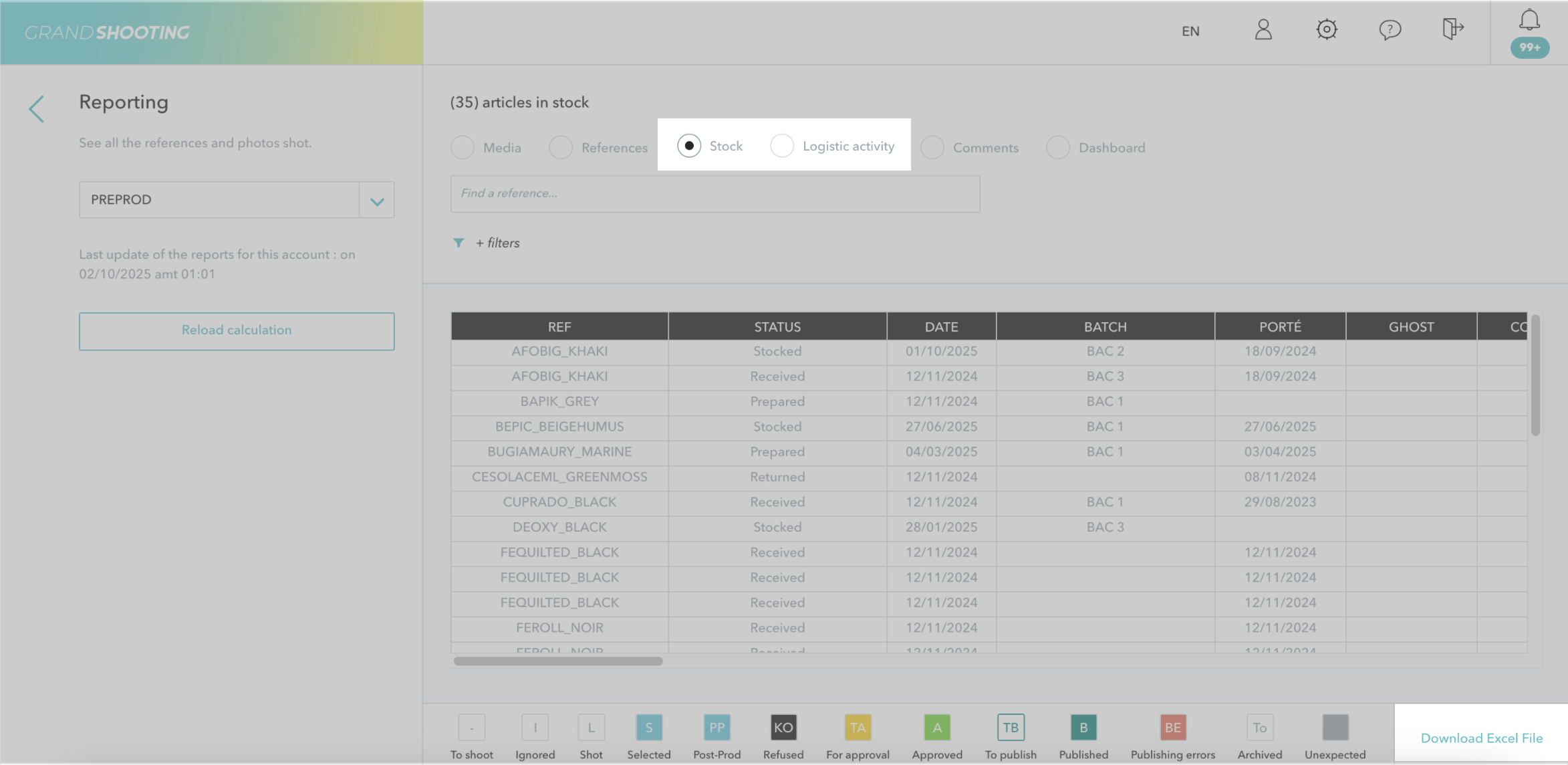The image size is (1568, 765).
Task: Click the Refused KO status badge
Action: (783, 728)
